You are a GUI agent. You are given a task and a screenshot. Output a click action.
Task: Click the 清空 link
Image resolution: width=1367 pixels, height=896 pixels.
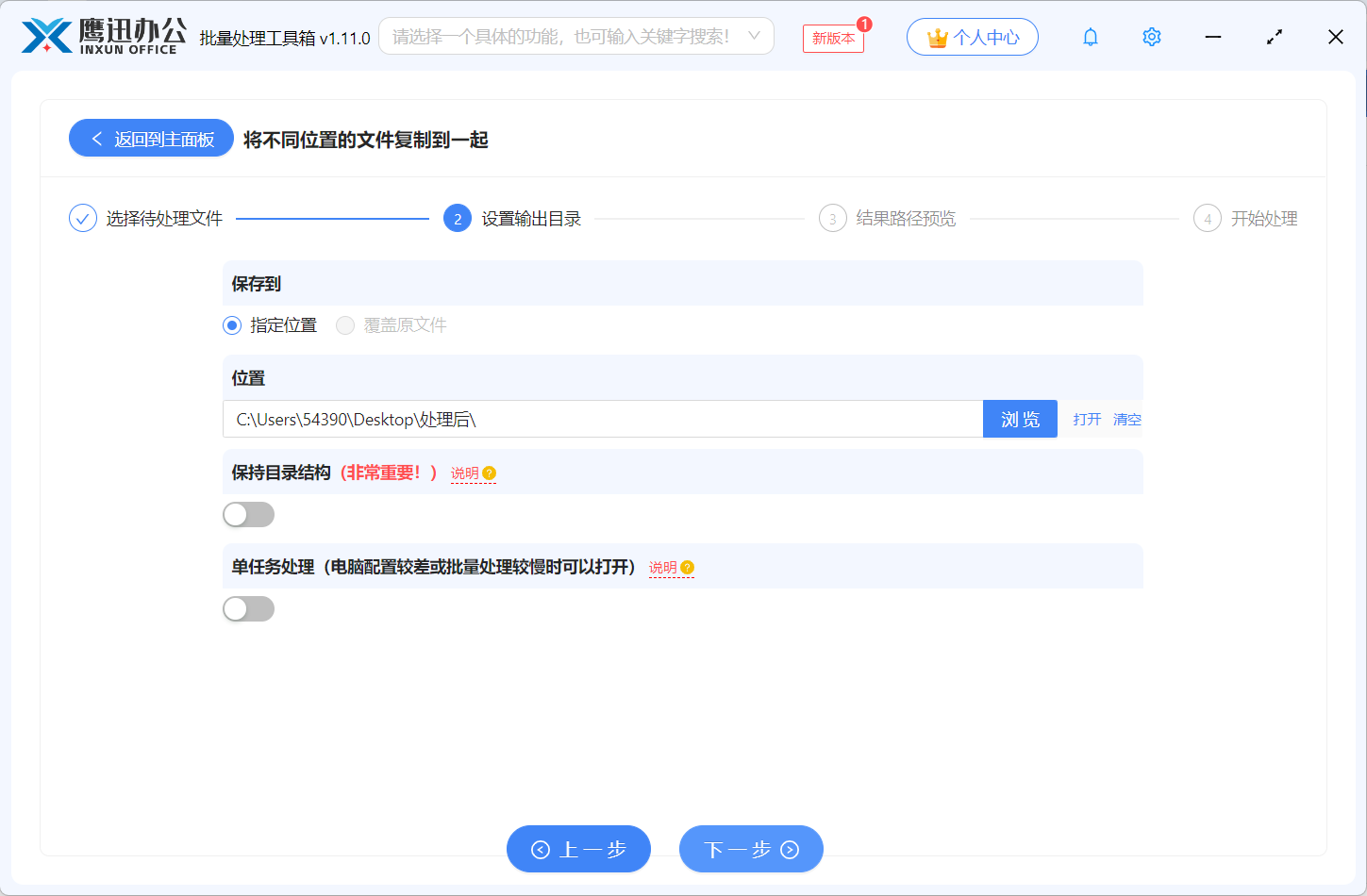pos(1127,420)
